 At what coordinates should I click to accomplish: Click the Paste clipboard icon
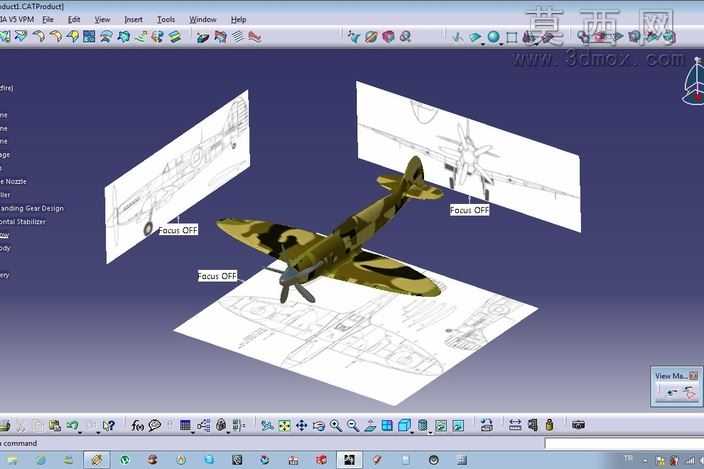pos(55,425)
